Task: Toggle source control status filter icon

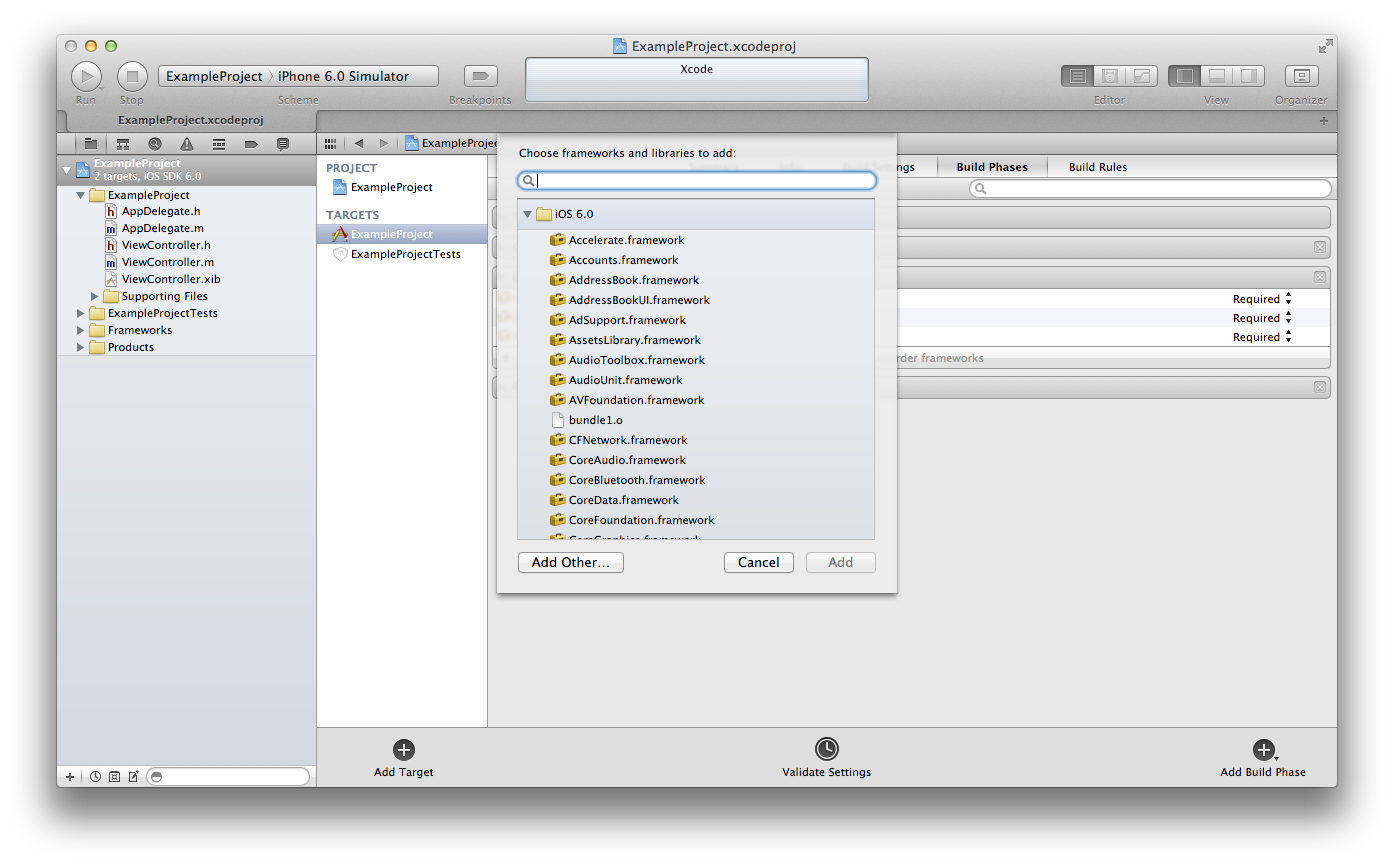Action: pyautogui.click(x=114, y=776)
